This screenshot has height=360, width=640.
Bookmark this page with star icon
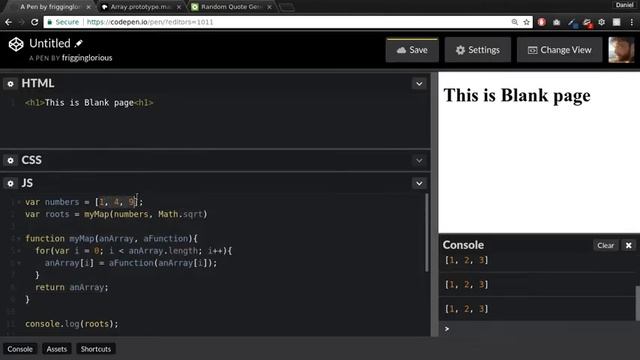pyautogui.click(x=527, y=22)
